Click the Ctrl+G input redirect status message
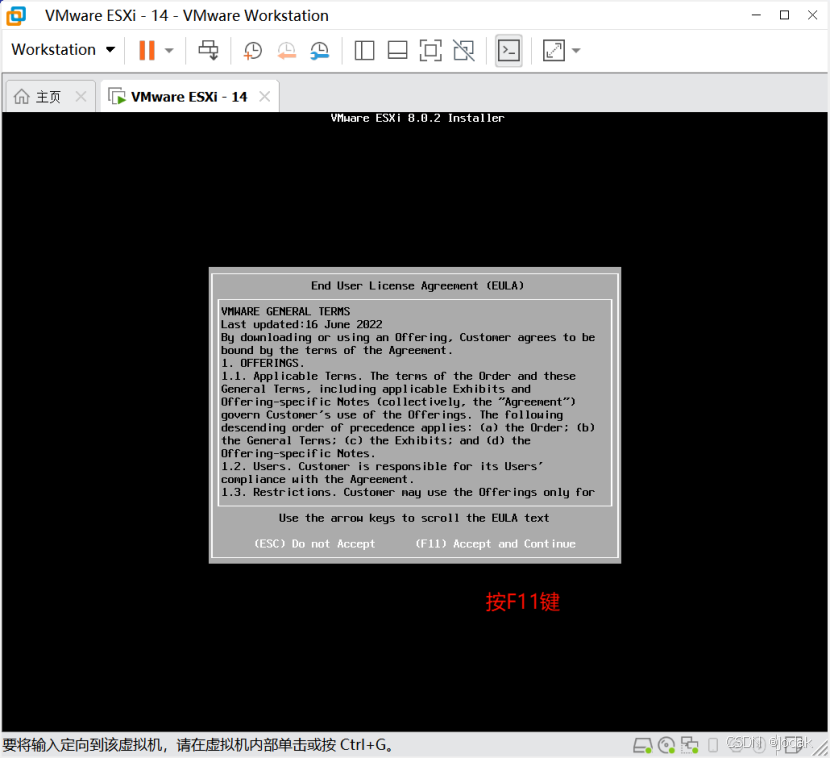 coord(199,745)
